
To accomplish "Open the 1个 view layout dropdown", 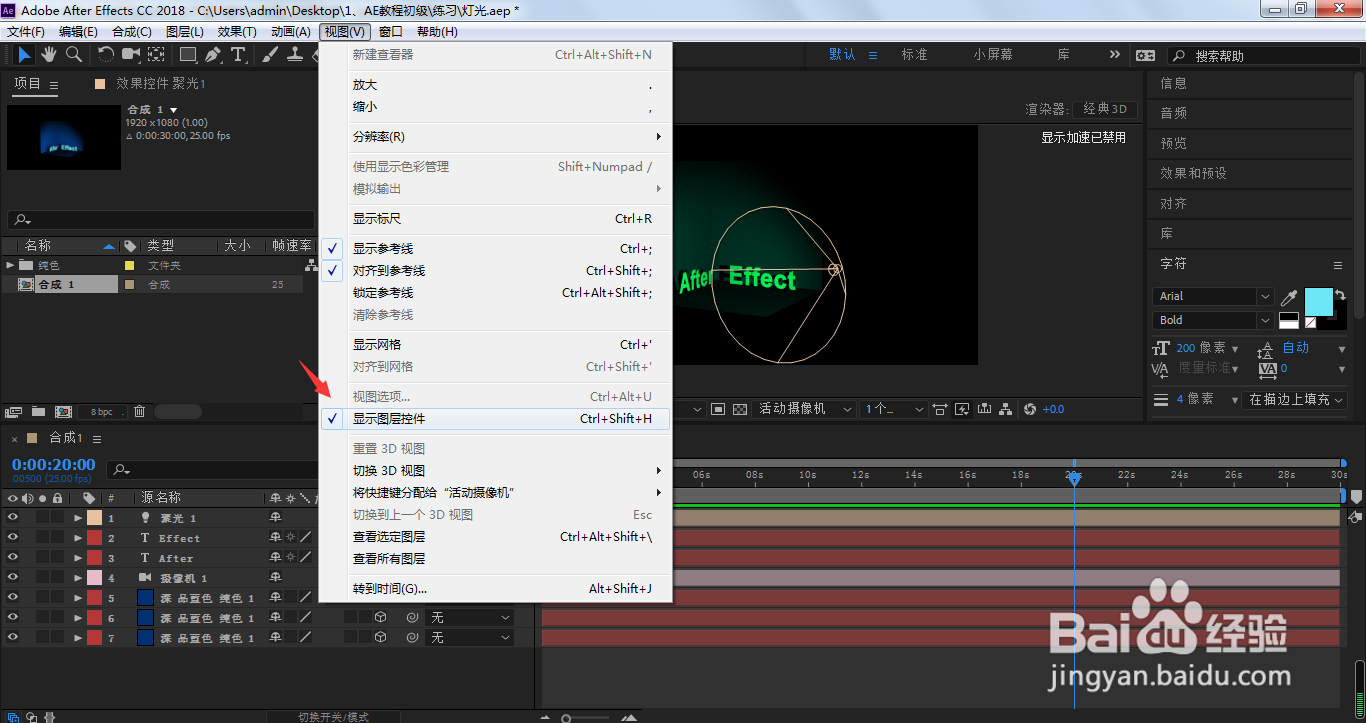I will pyautogui.click(x=894, y=409).
